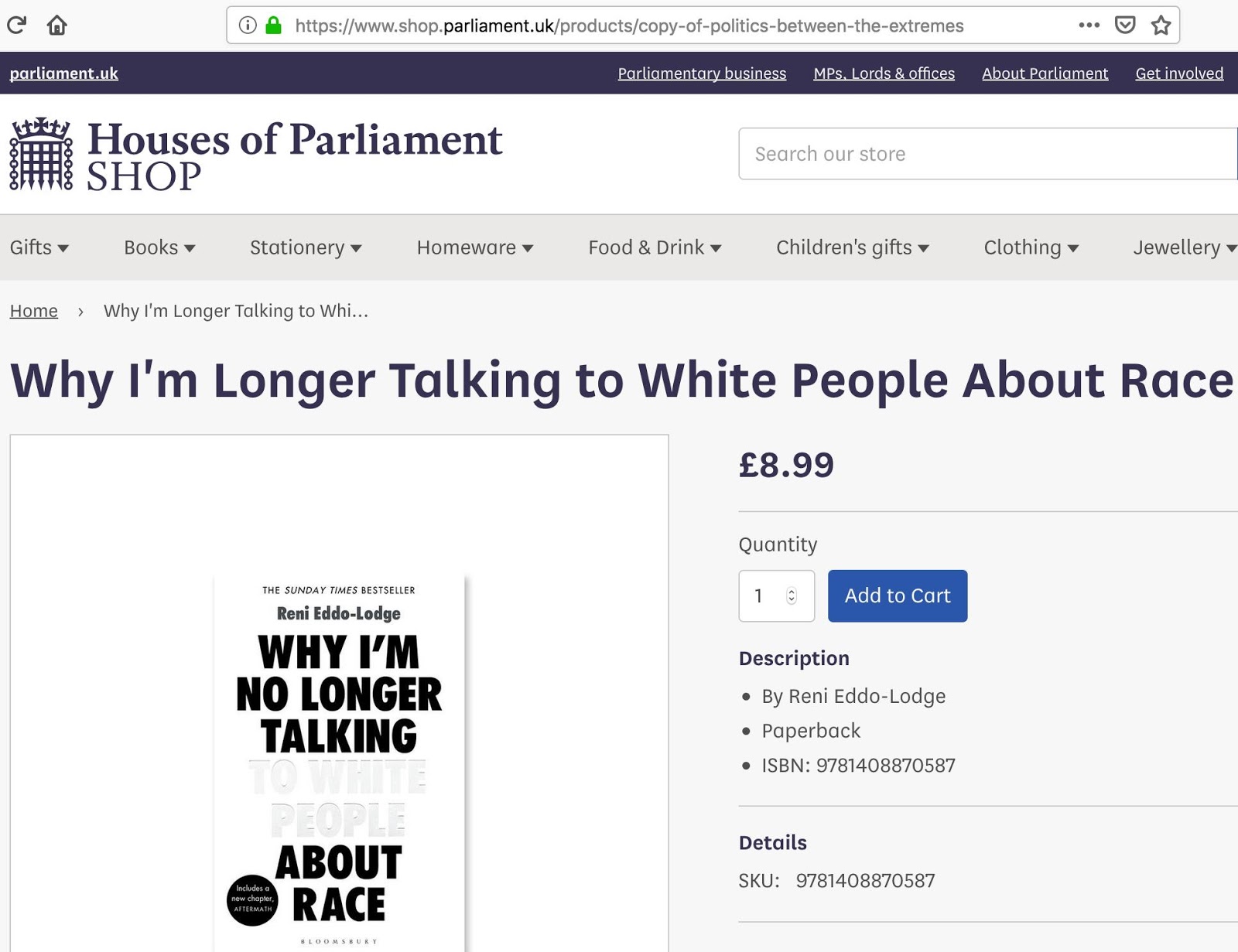Image resolution: width=1238 pixels, height=952 pixels.
Task: Open the Clothing dropdown menu
Action: coord(1031,247)
